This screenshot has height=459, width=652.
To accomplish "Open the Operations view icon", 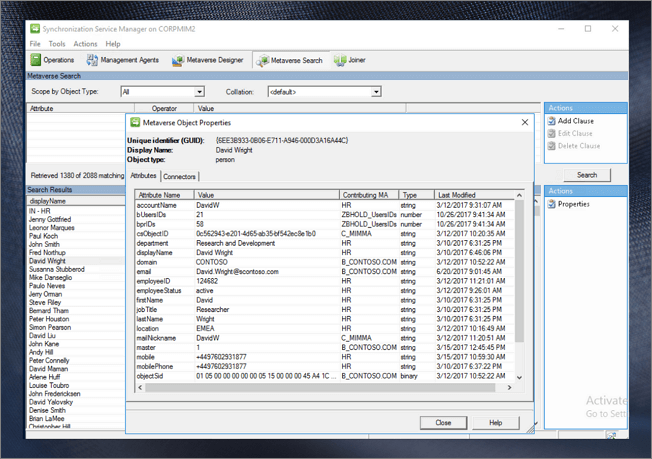I will tap(36, 60).
